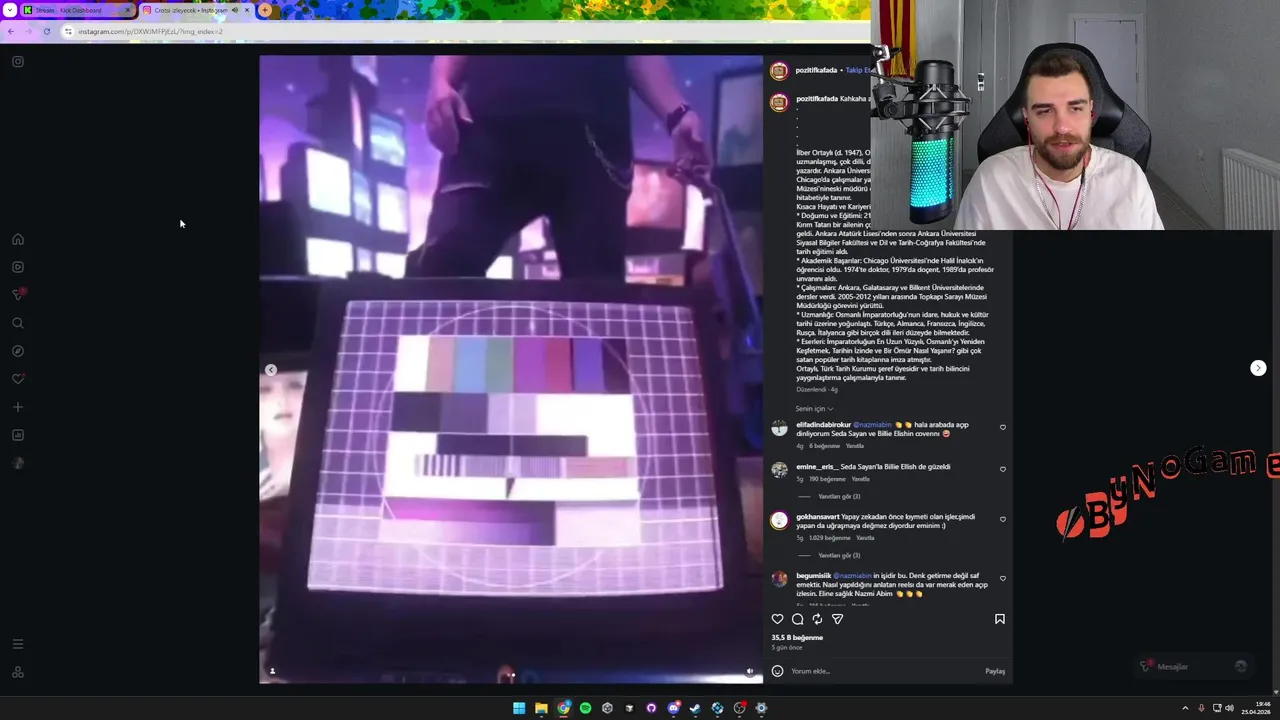
Task: Open the @nazmiabin mention in begumisiik's comment
Action: click(852, 576)
